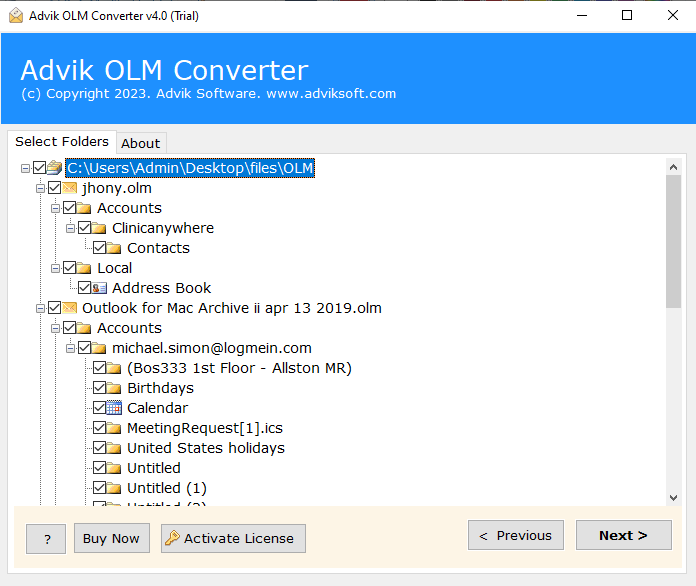Click the scrollbar down arrow

coord(673,498)
